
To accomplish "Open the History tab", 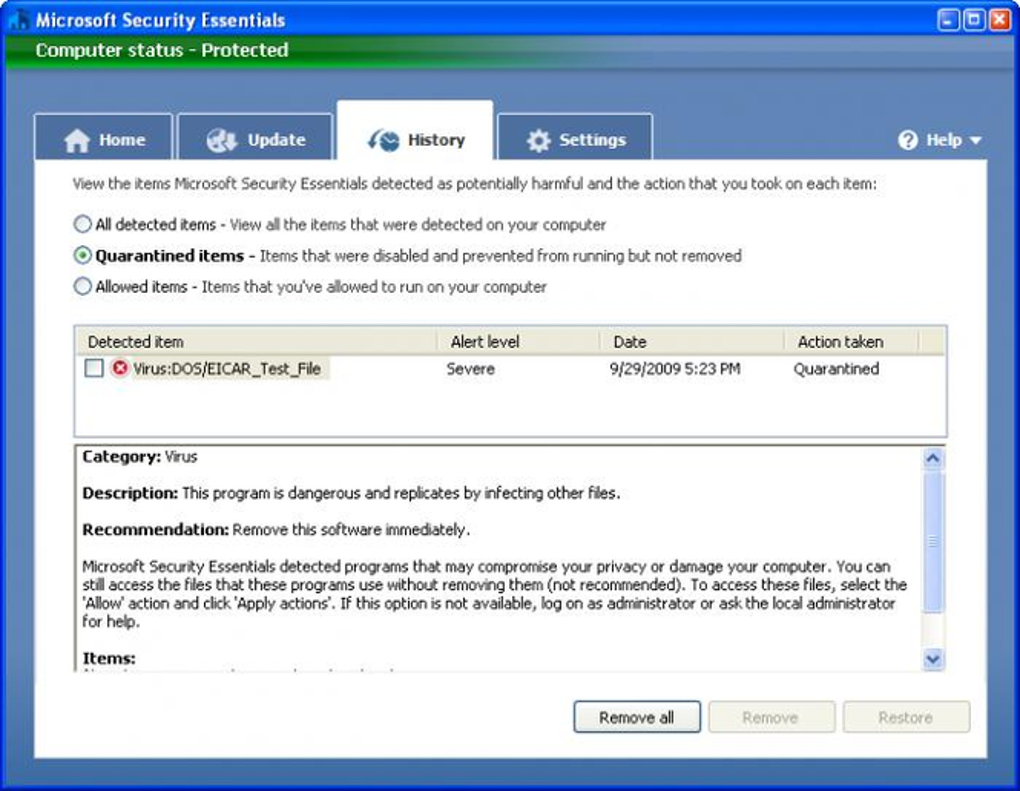I will pyautogui.click(x=415, y=131).
